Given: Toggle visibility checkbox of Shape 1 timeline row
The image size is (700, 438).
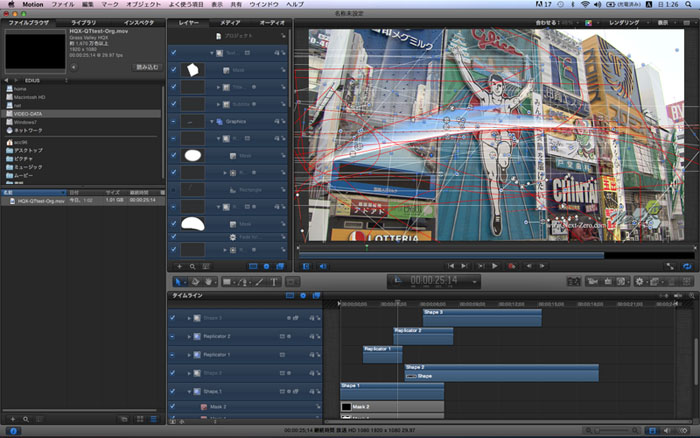Looking at the screenshot, I should coord(173,391).
